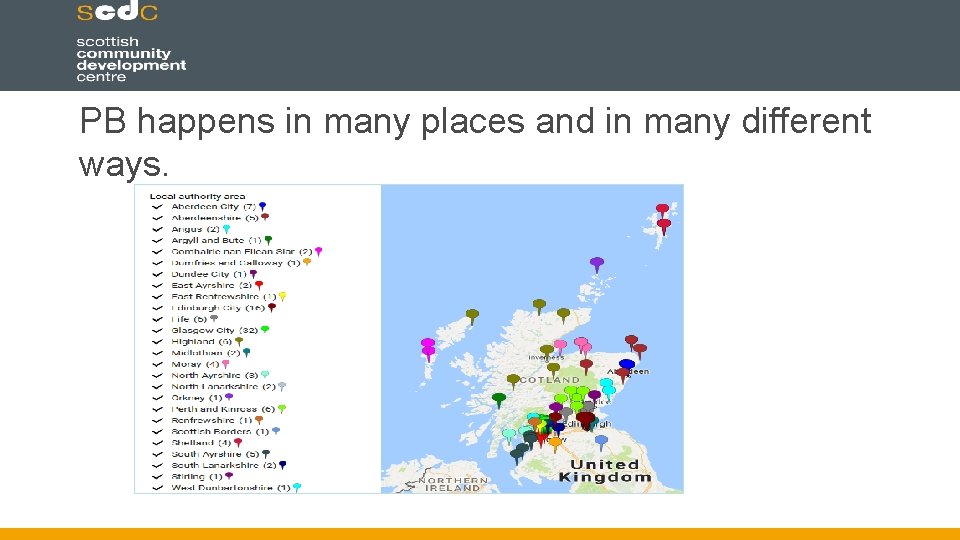Click the 'United Kingdom' map label
Image resolution: width=960 pixels, height=540 pixels.
tap(605, 471)
